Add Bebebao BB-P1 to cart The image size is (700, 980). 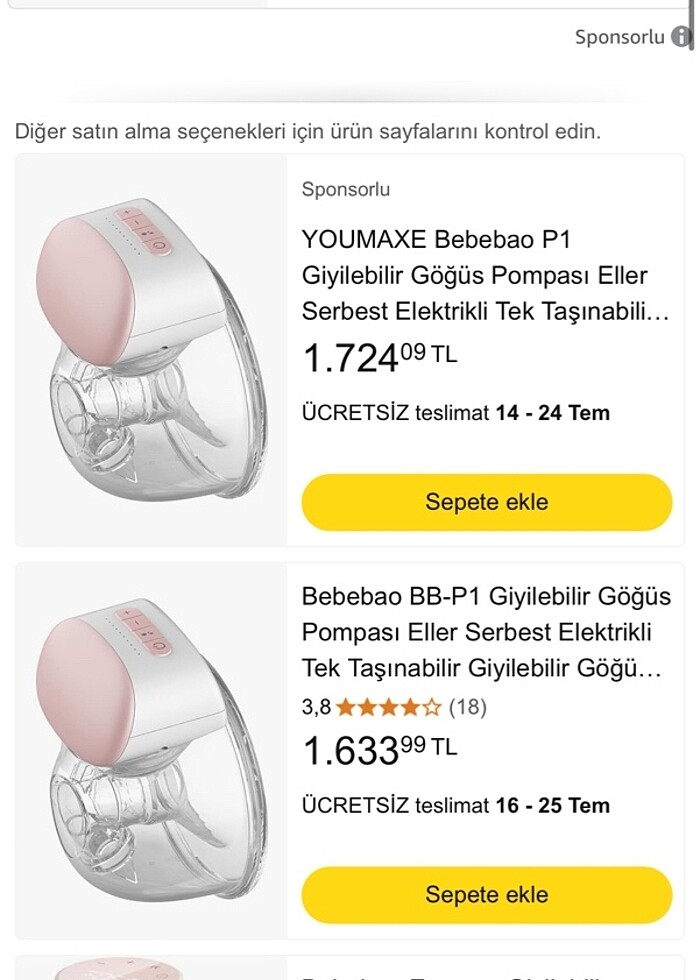click(487, 894)
